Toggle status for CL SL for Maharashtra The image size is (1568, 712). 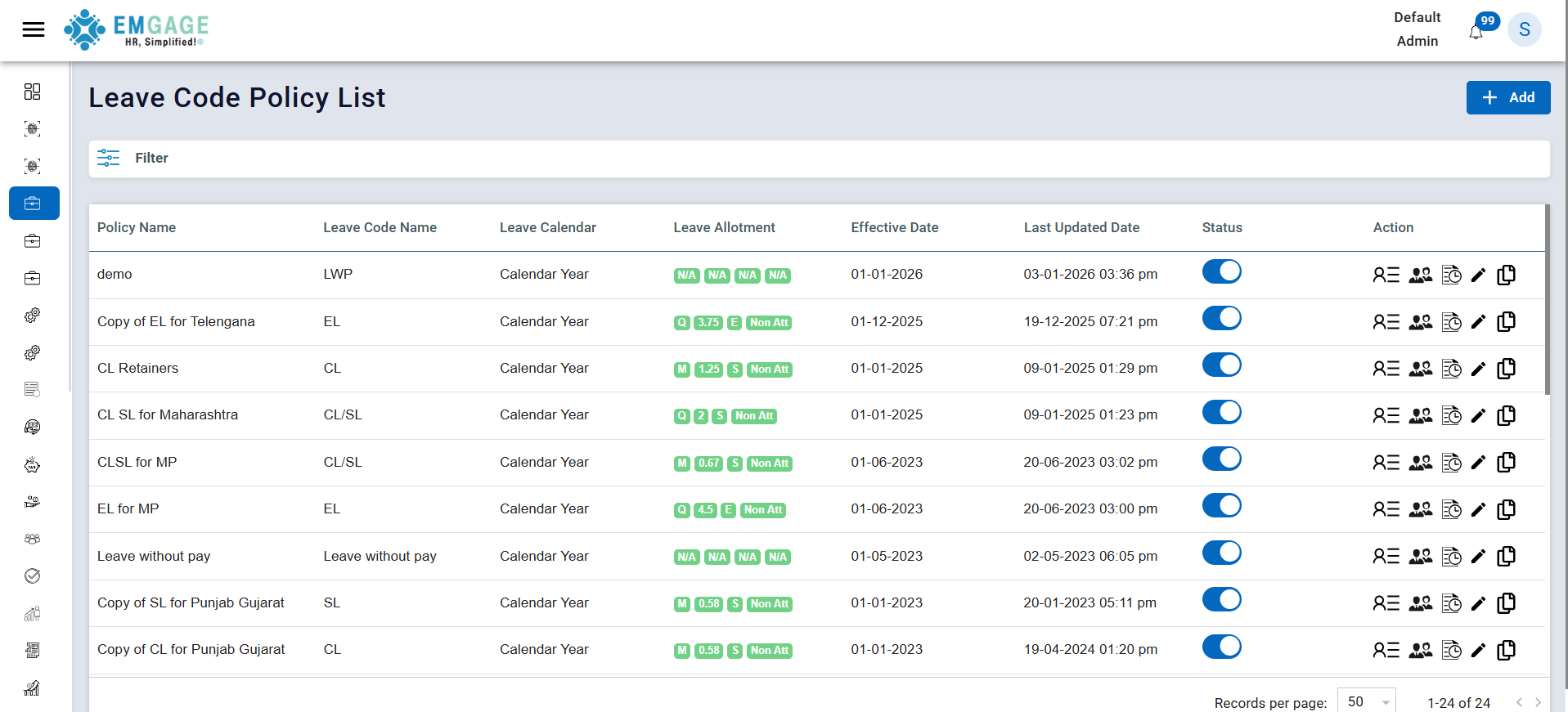tap(1221, 412)
